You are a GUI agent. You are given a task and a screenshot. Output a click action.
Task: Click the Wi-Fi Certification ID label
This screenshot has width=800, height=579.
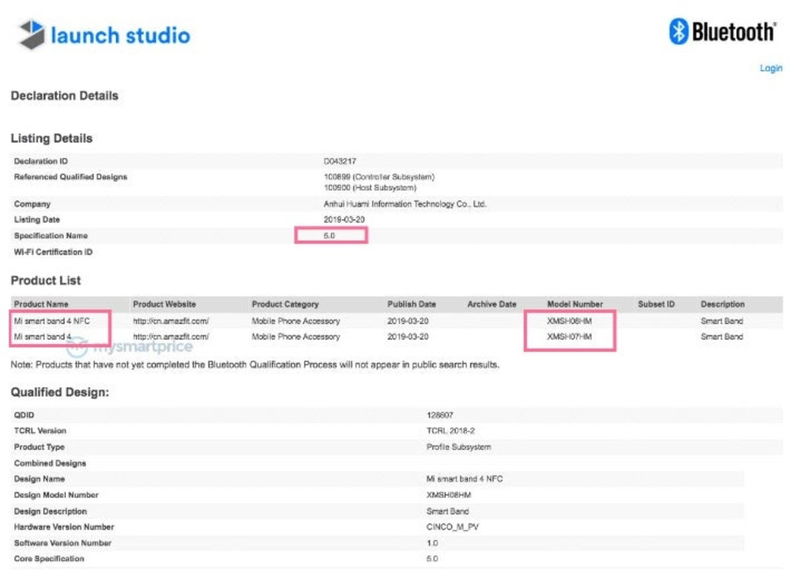pyautogui.click(x=53, y=252)
